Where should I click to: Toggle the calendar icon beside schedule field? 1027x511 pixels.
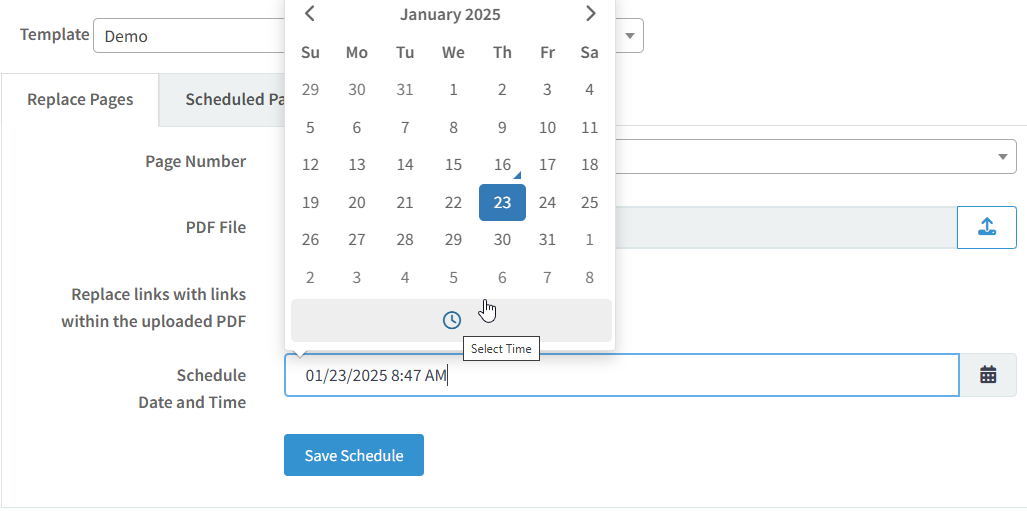click(988, 375)
